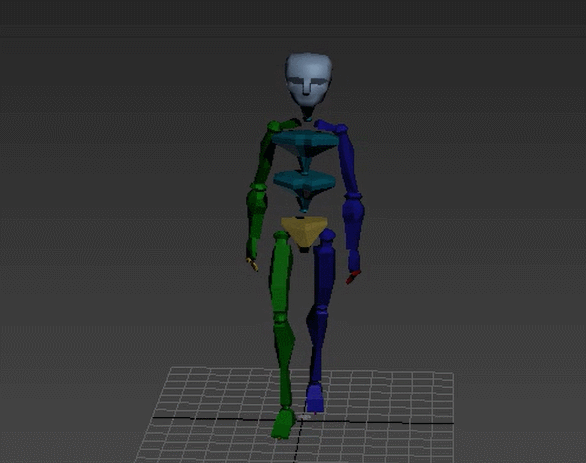
Task: Select the lower teal spine segment
Action: click(x=305, y=191)
